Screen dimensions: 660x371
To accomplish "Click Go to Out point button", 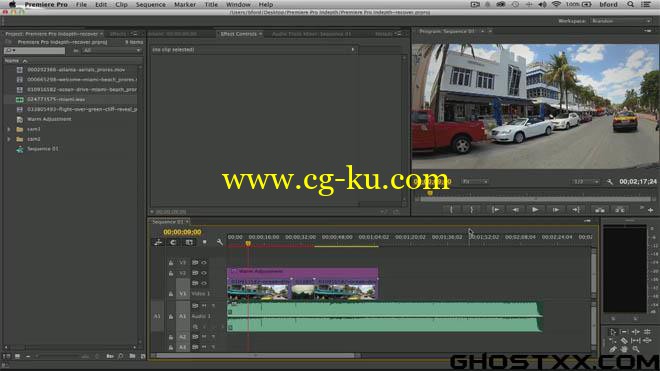I will pyautogui.click(x=576, y=209).
